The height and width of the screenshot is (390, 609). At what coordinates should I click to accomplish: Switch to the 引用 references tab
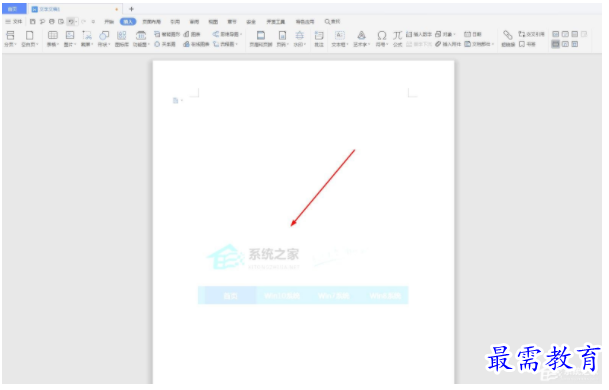[x=175, y=22]
